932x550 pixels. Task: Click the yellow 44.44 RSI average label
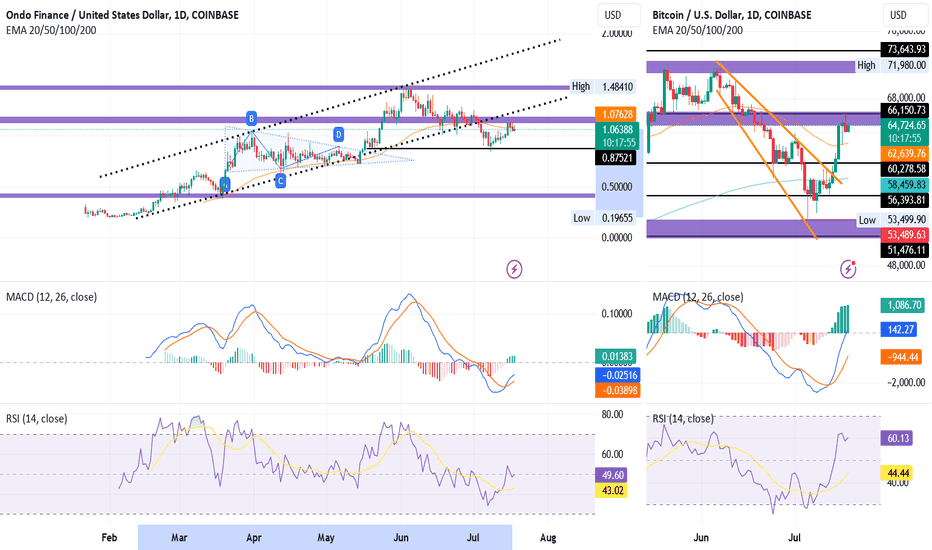click(x=898, y=473)
